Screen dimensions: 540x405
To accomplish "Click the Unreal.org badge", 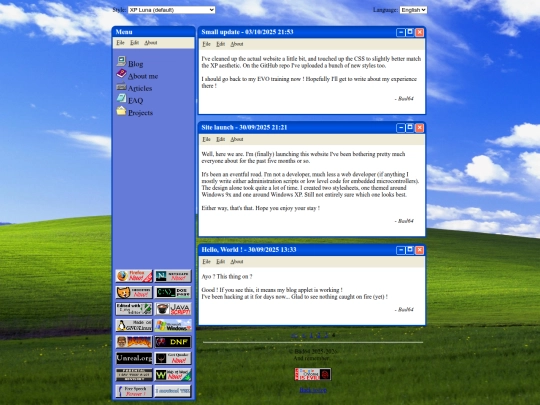I will 134,359.
